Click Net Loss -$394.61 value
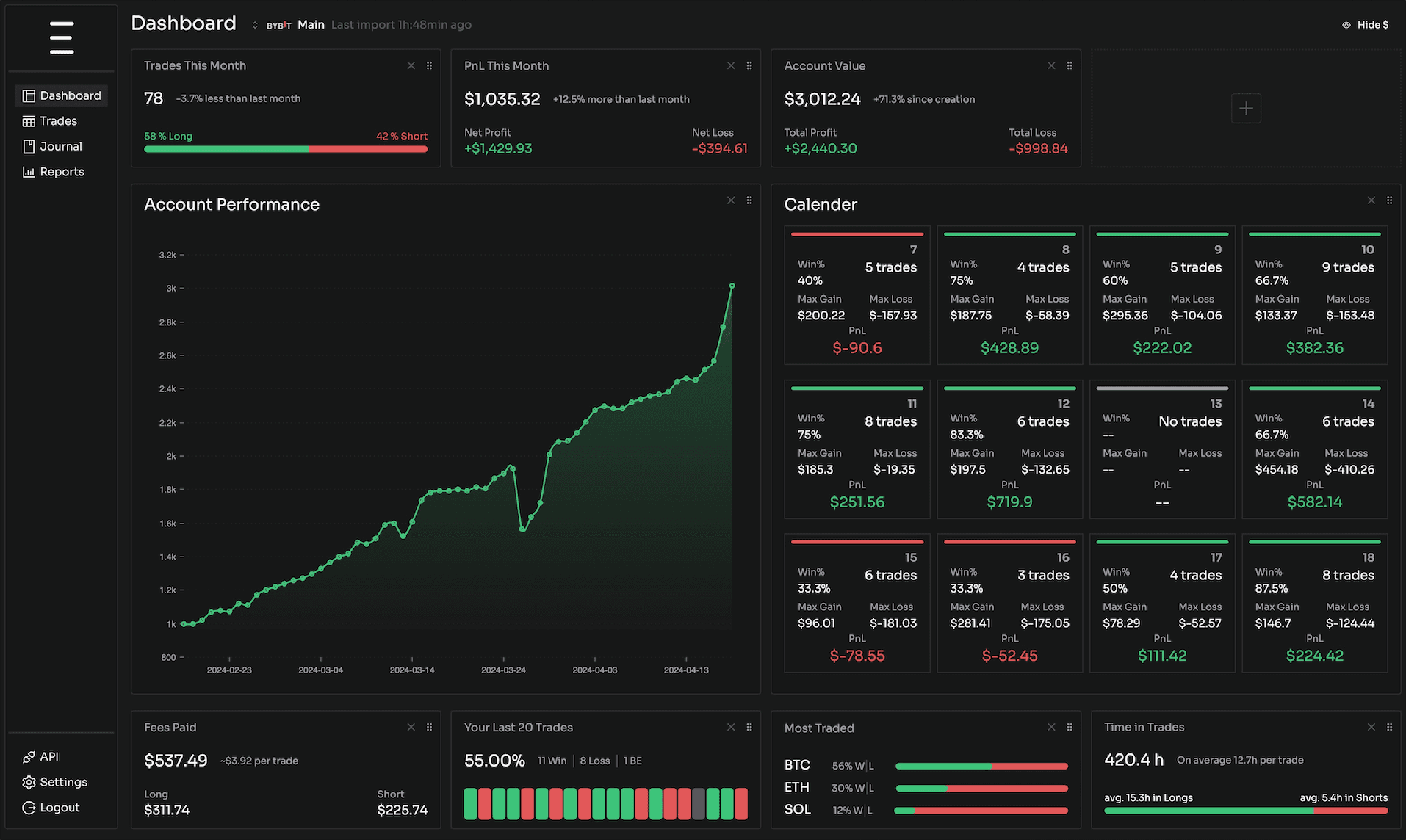Image resolution: width=1406 pixels, height=840 pixels. [719, 149]
